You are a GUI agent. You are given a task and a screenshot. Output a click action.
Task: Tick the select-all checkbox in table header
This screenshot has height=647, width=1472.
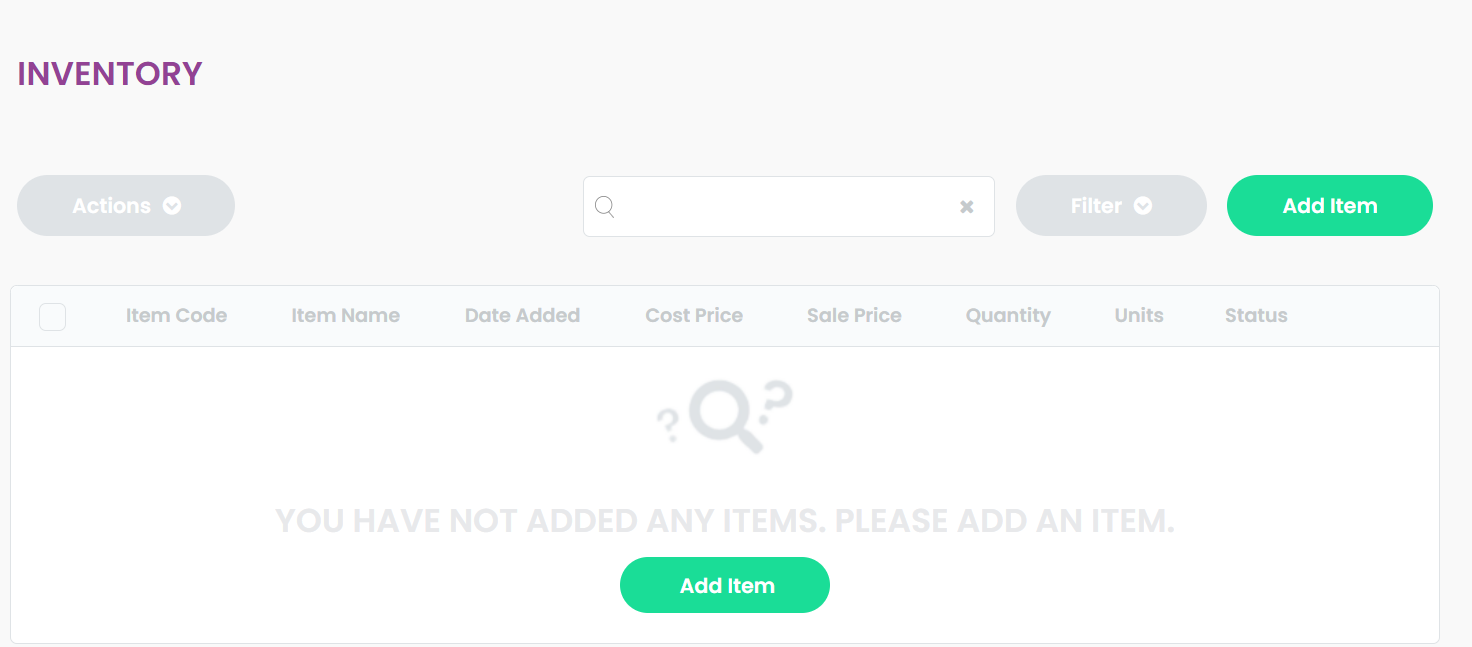pyautogui.click(x=52, y=317)
